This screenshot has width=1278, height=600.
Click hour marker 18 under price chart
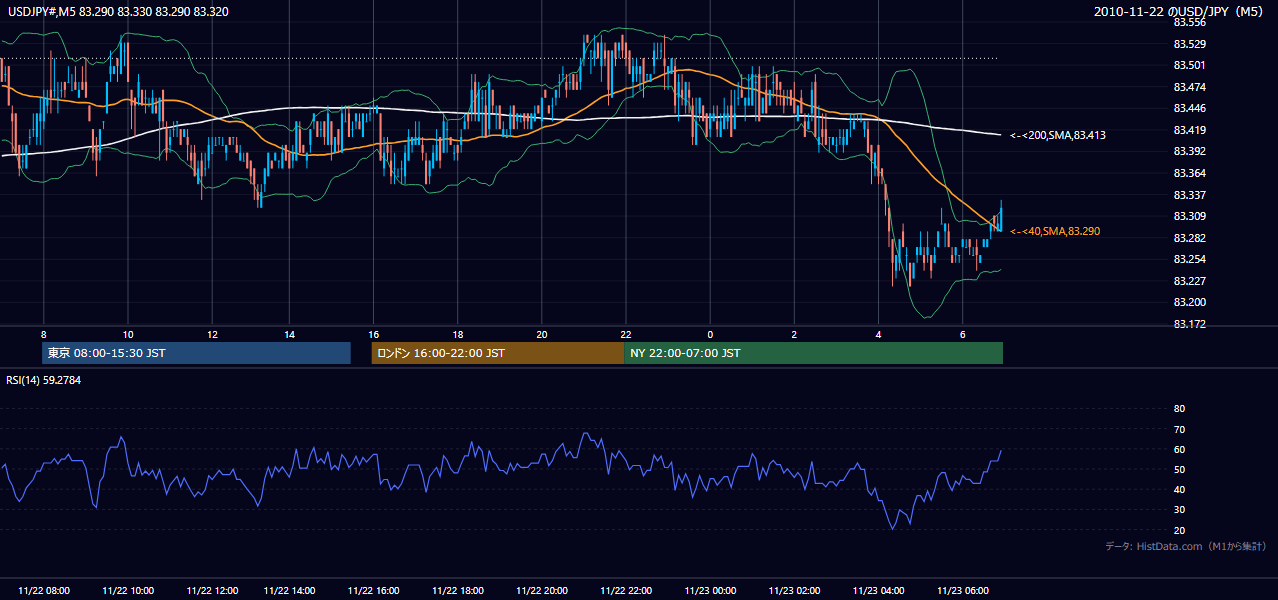[x=457, y=334]
